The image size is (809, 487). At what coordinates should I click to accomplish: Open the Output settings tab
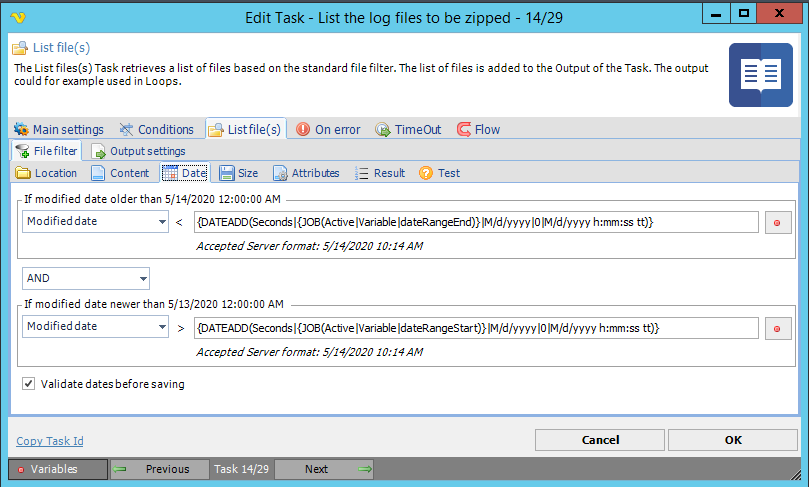[x=139, y=151]
